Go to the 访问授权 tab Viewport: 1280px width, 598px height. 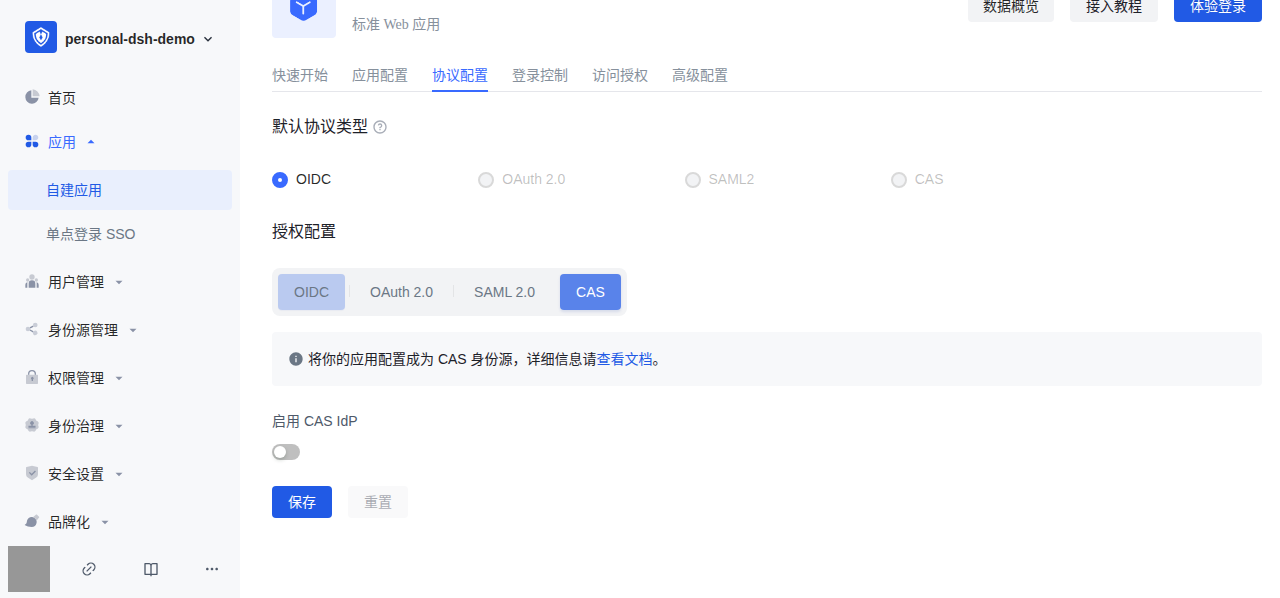[x=620, y=75]
